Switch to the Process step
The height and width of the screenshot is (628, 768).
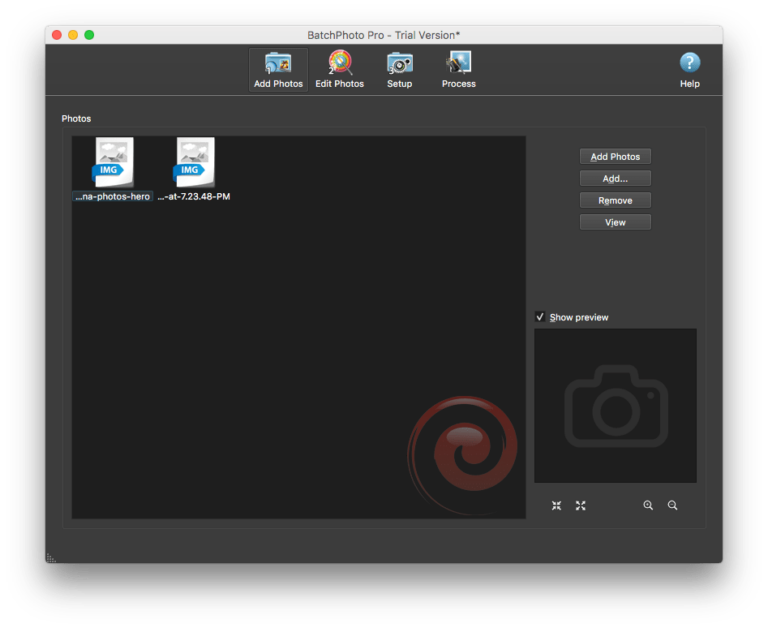pyautogui.click(x=458, y=70)
